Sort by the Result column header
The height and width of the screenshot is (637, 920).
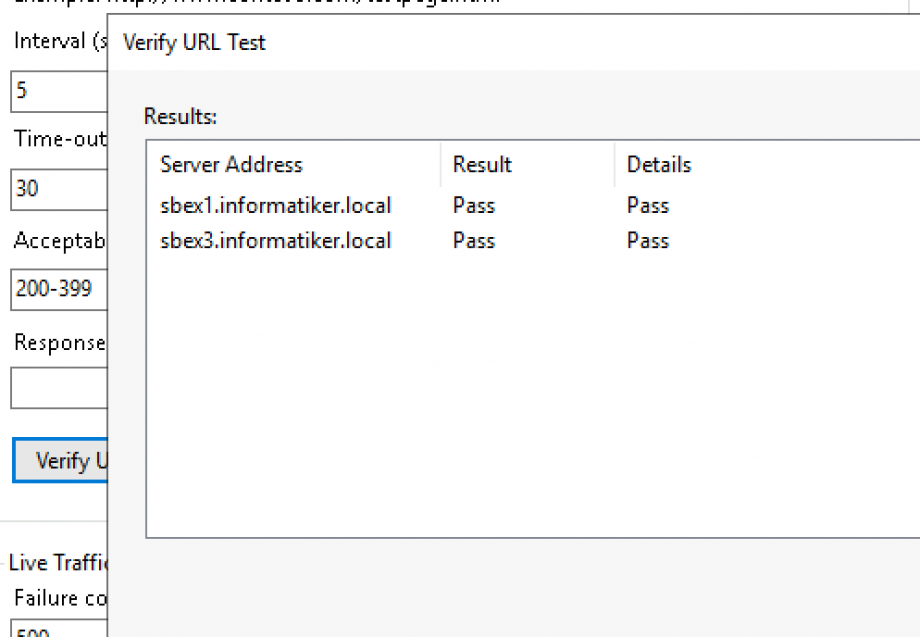[482, 164]
